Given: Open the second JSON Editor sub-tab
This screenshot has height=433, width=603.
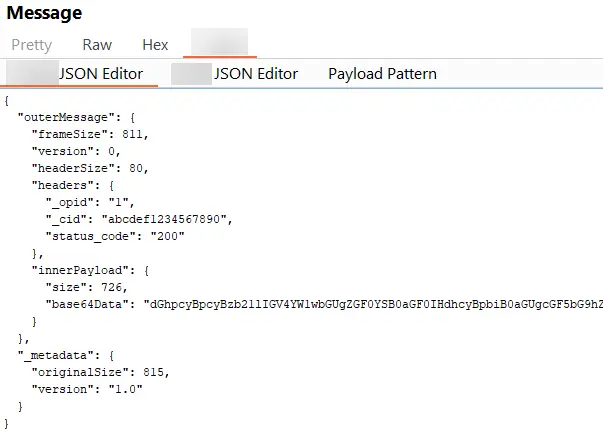Looking at the screenshot, I should pos(235,74).
